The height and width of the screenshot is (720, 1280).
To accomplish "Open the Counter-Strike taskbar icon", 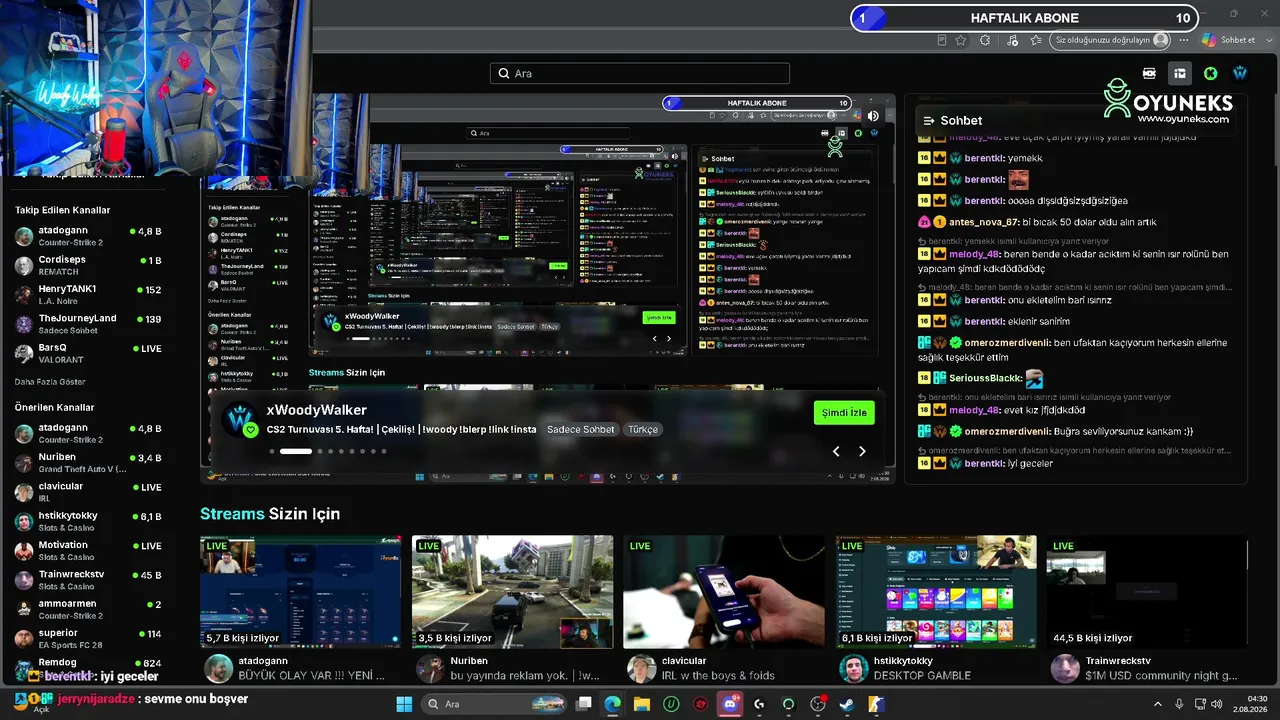I will click(x=876, y=704).
